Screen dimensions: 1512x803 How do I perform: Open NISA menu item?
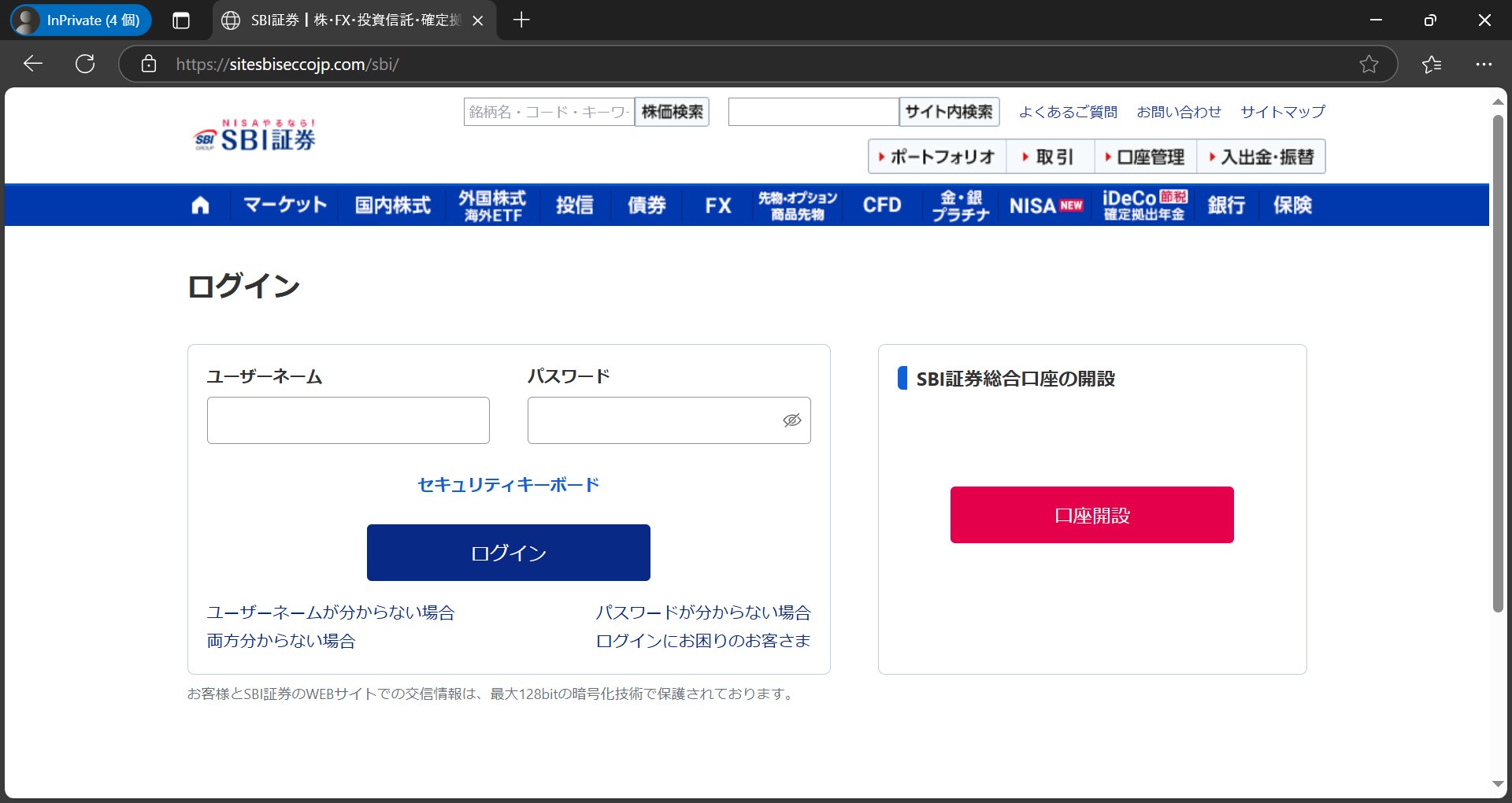tap(1046, 205)
